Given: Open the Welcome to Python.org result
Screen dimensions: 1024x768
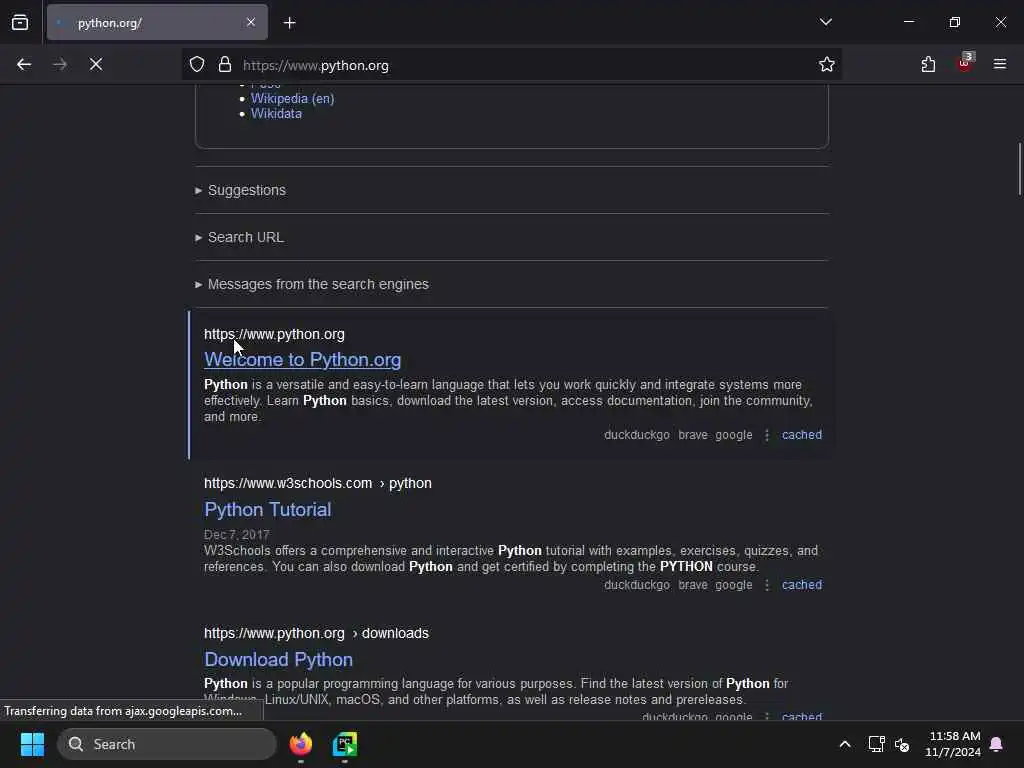Looking at the screenshot, I should pos(302,360).
